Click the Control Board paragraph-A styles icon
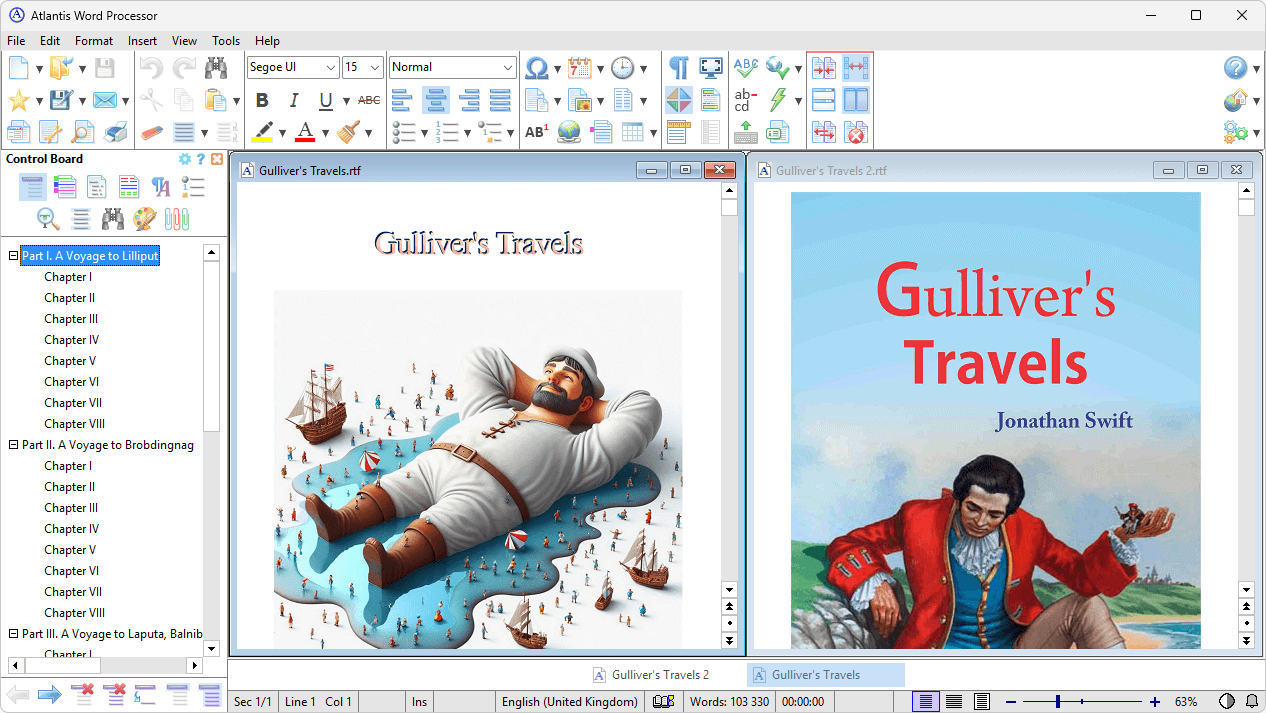The width and height of the screenshot is (1266, 713). pos(161,187)
